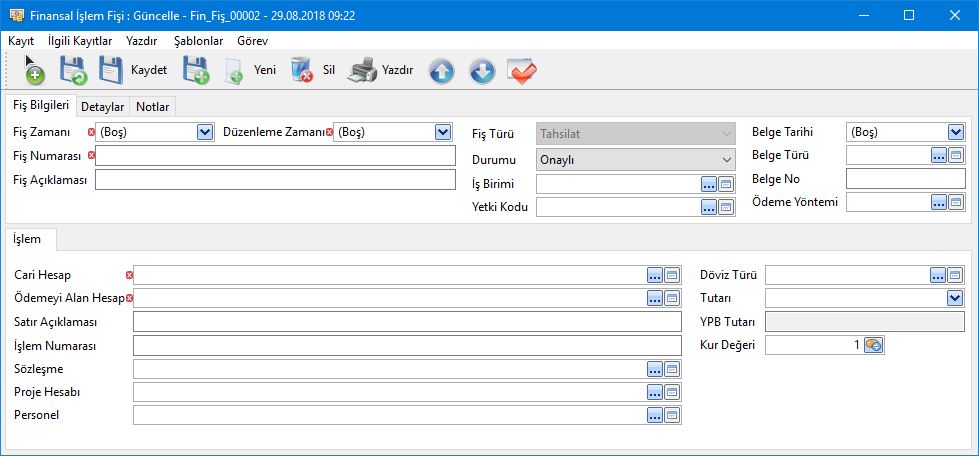
Task: Open the Kur Değeri exchange rate icon
Action: tap(873, 345)
